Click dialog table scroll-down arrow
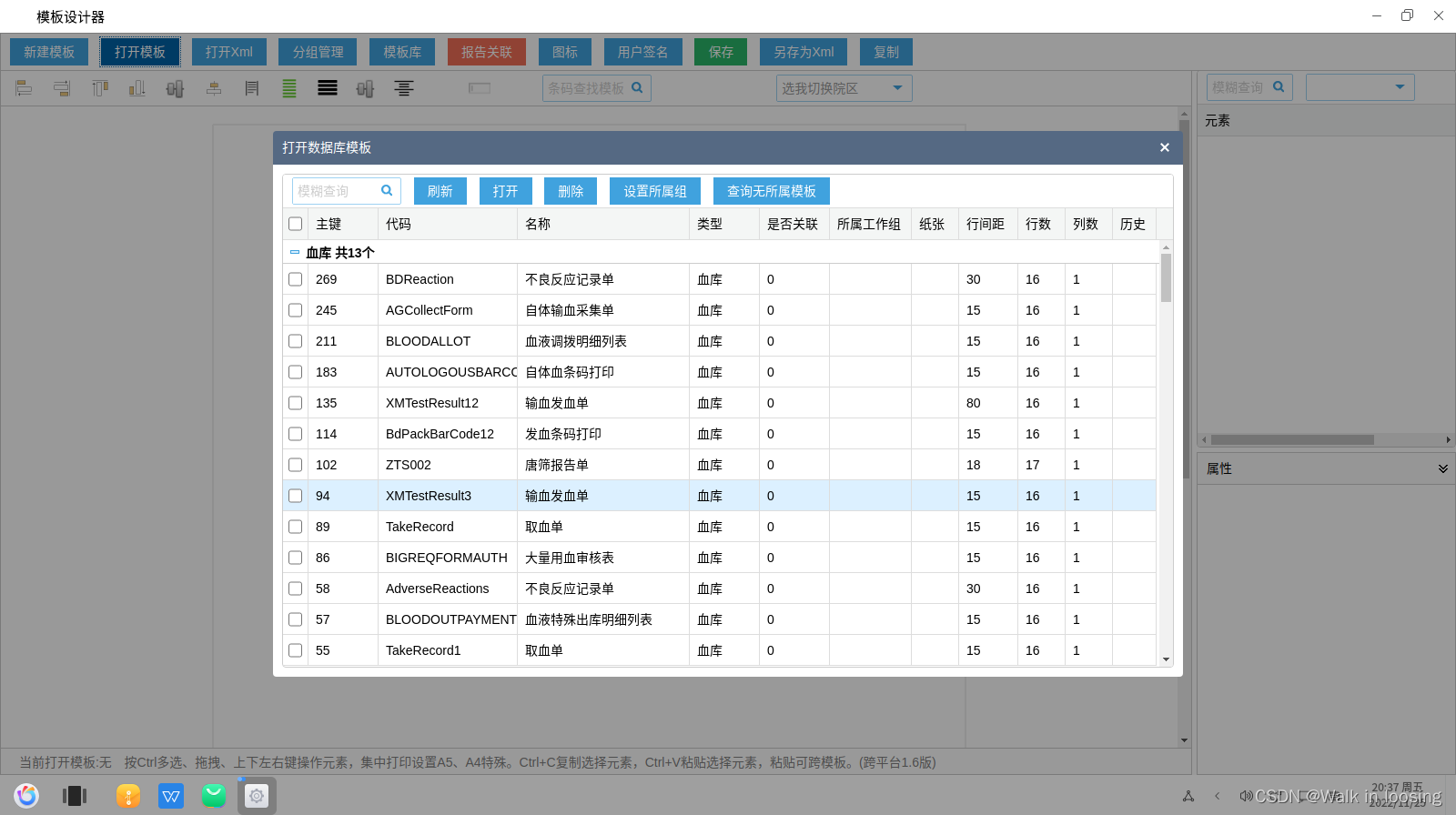The width and height of the screenshot is (1456, 815). pyautogui.click(x=1166, y=659)
